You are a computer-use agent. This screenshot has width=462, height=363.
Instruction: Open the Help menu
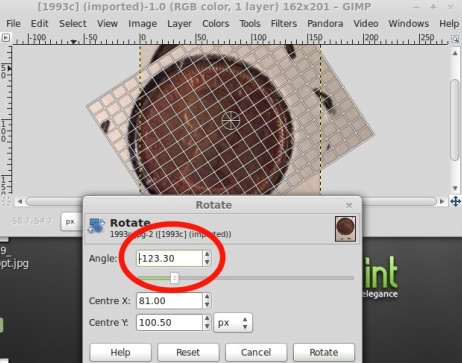pos(449,24)
